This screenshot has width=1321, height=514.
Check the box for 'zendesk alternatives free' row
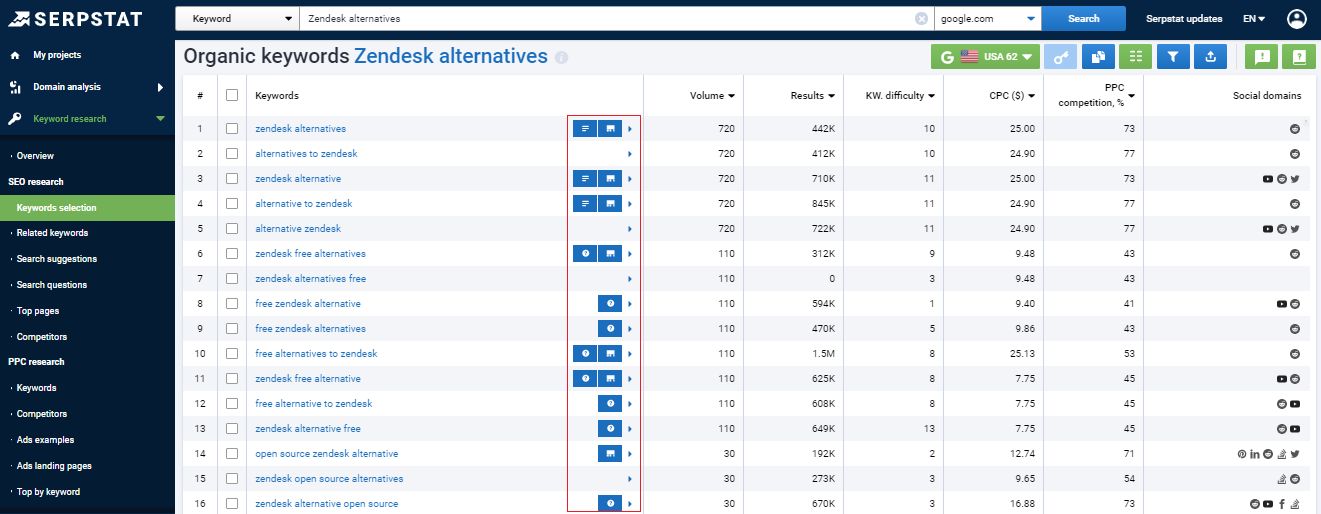pos(232,279)
